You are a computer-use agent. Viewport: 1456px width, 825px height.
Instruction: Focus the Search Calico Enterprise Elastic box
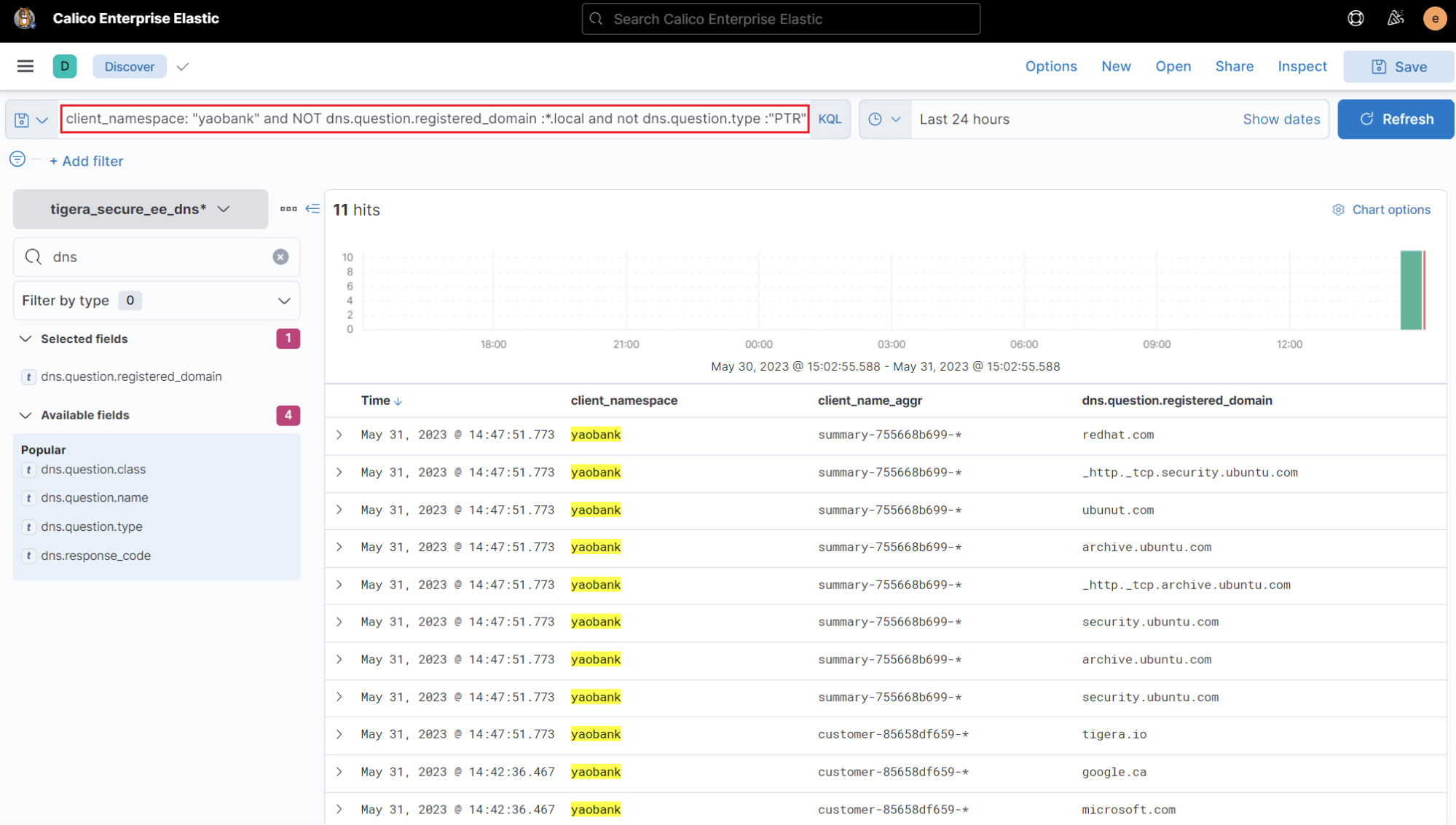click(781, 19)
